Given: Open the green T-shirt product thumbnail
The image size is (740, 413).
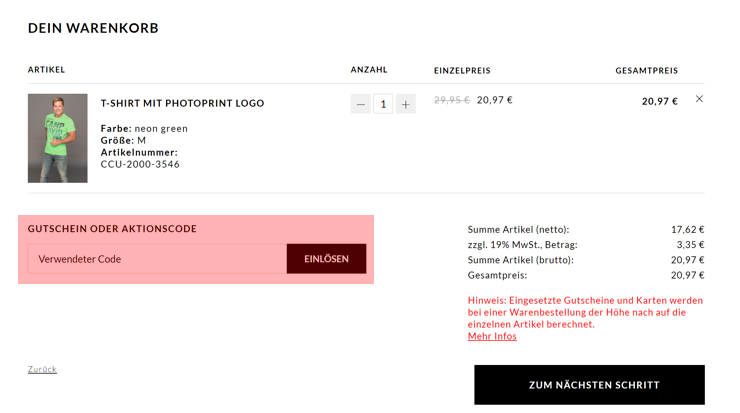Looking at the screenshot, I should coord(58,138).
